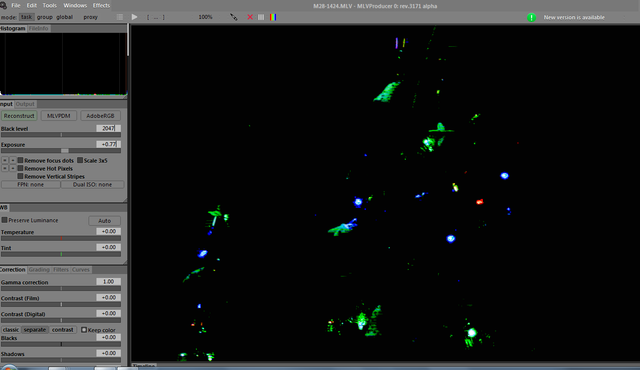Adjust the Contrast (Film) slider
This screenshot has height=370, width=640.
(61, 304)
